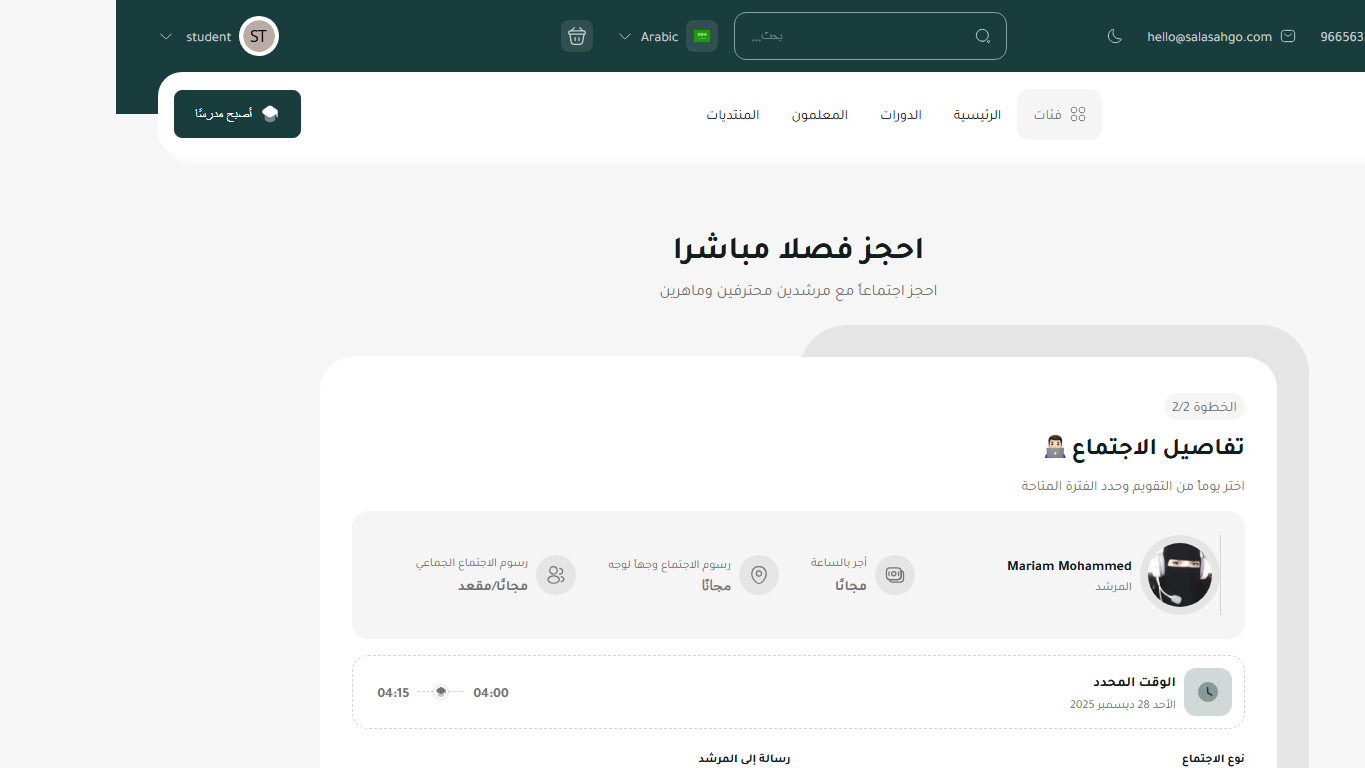Click the احجز فصلا مباشرا page title
The height and width of the screenshot is (768, 1365).
click(x=798, y=248)
